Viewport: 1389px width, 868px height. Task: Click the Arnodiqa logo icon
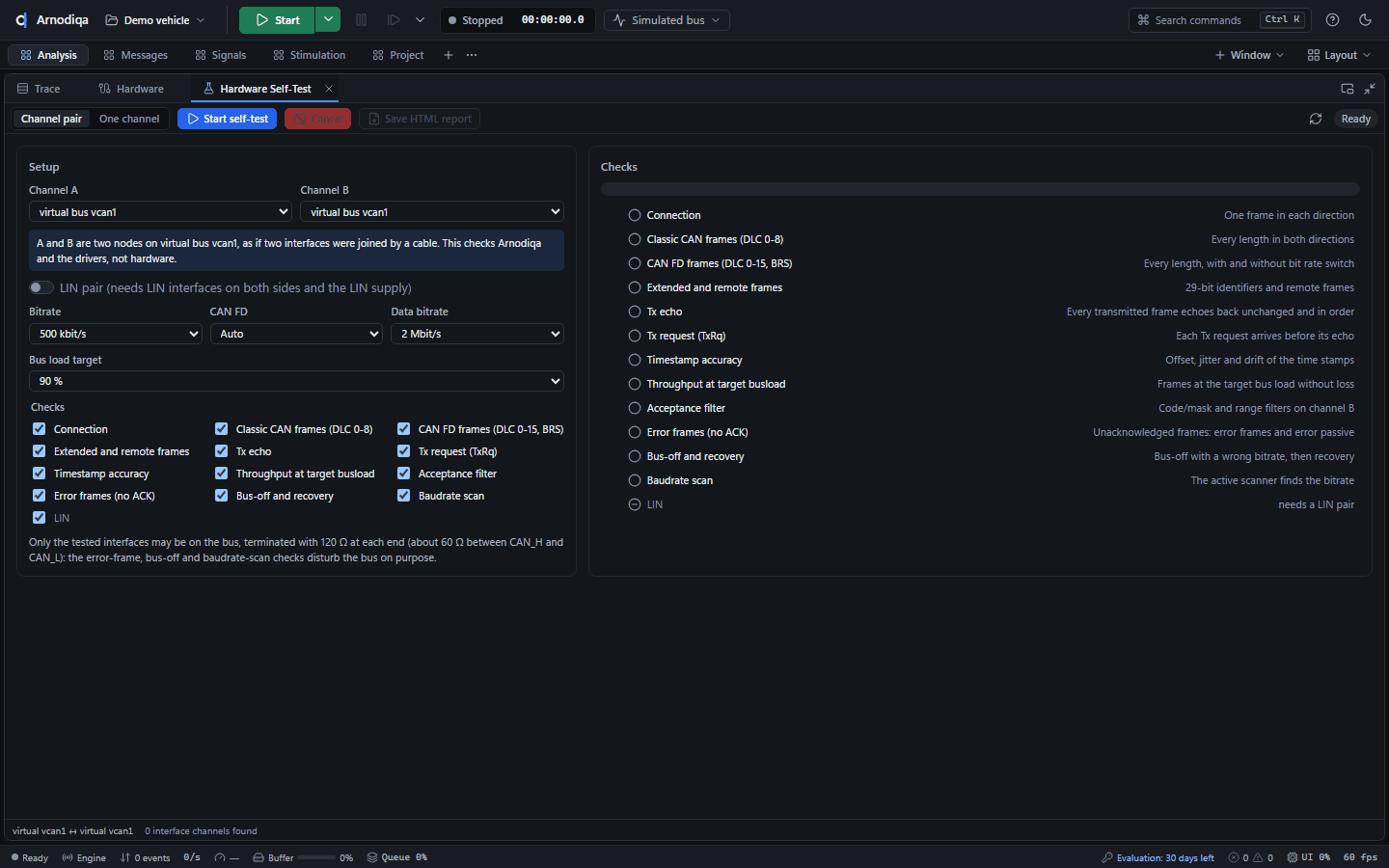(x=21, y=20)
